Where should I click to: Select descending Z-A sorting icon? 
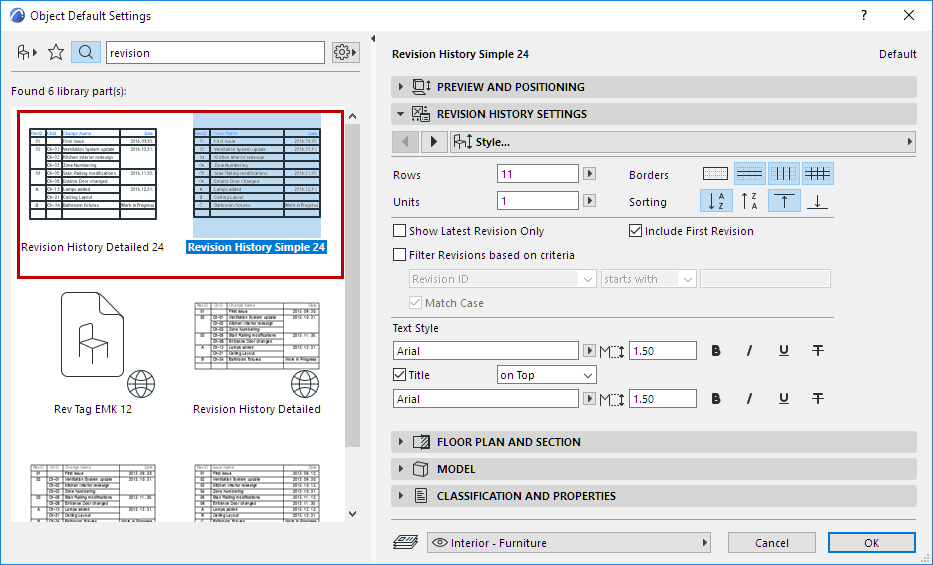(750, 201)
